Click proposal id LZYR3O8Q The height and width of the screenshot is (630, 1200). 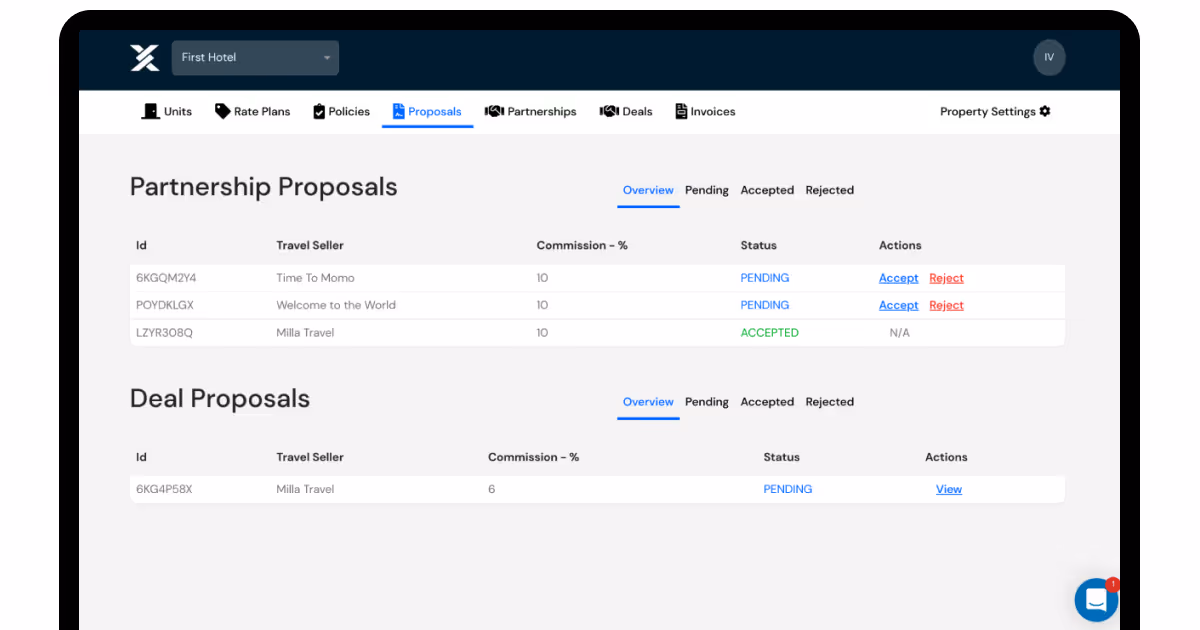pyautogui.click(x=164, y=332)
